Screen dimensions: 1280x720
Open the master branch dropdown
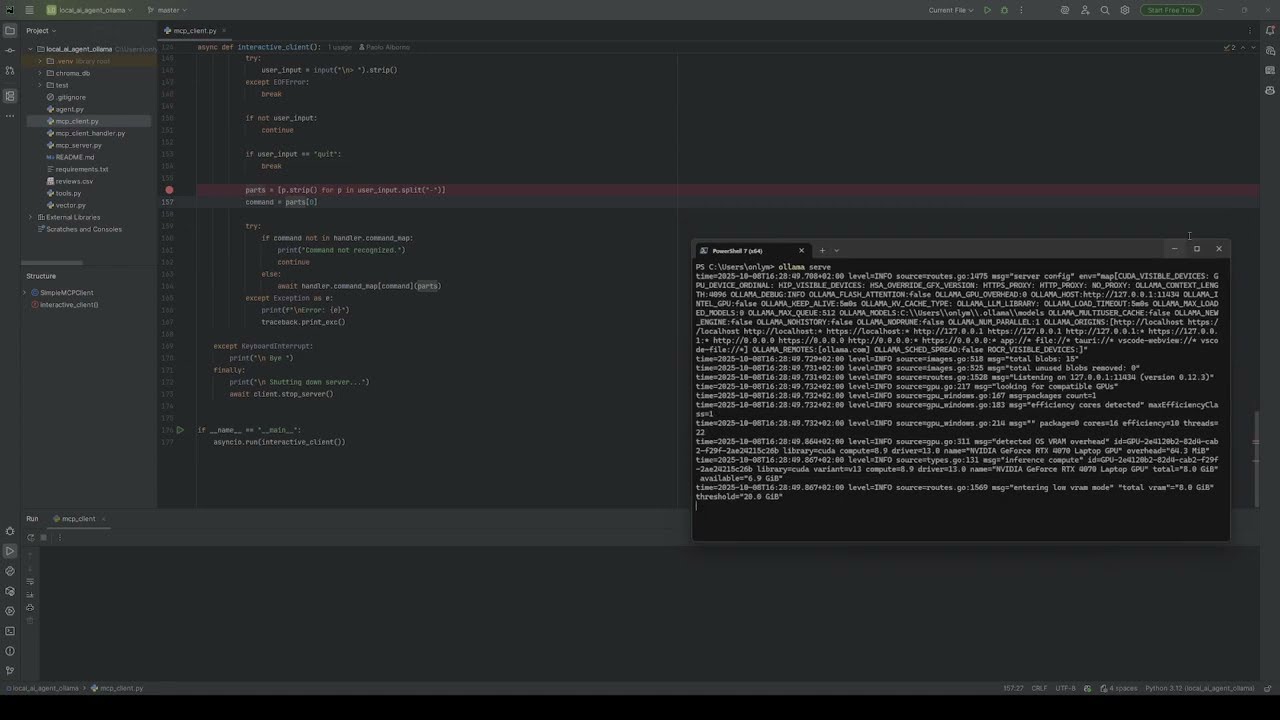click(168, 10)
